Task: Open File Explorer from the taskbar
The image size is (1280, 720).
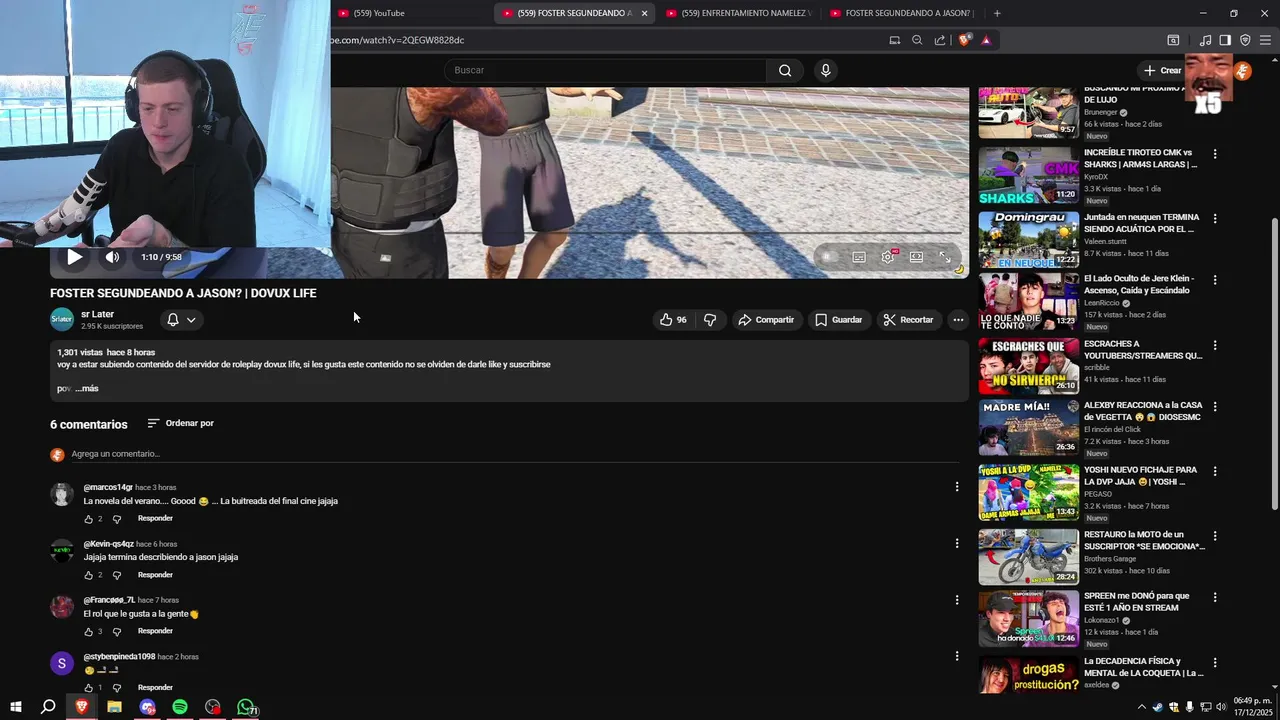Action: coord(114,706)
